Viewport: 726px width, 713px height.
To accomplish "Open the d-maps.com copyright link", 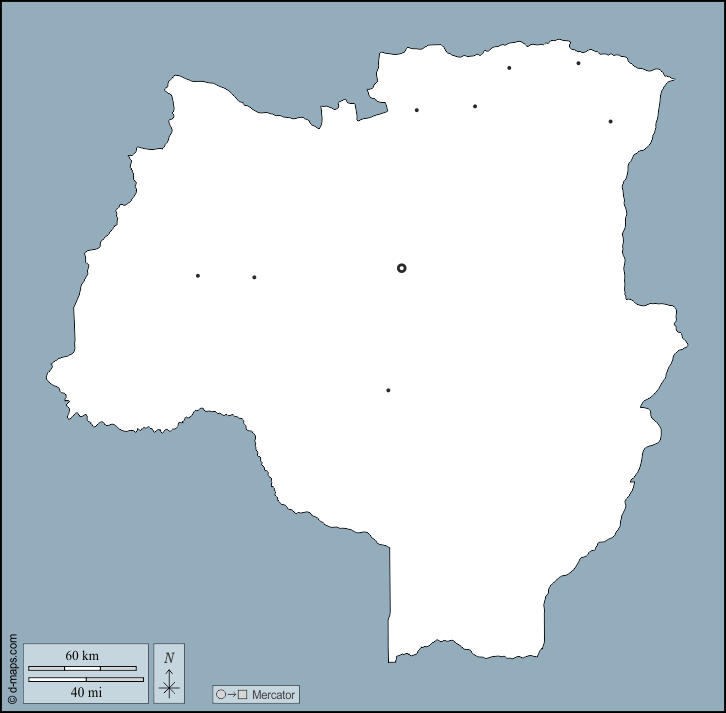I will (12, 670).
